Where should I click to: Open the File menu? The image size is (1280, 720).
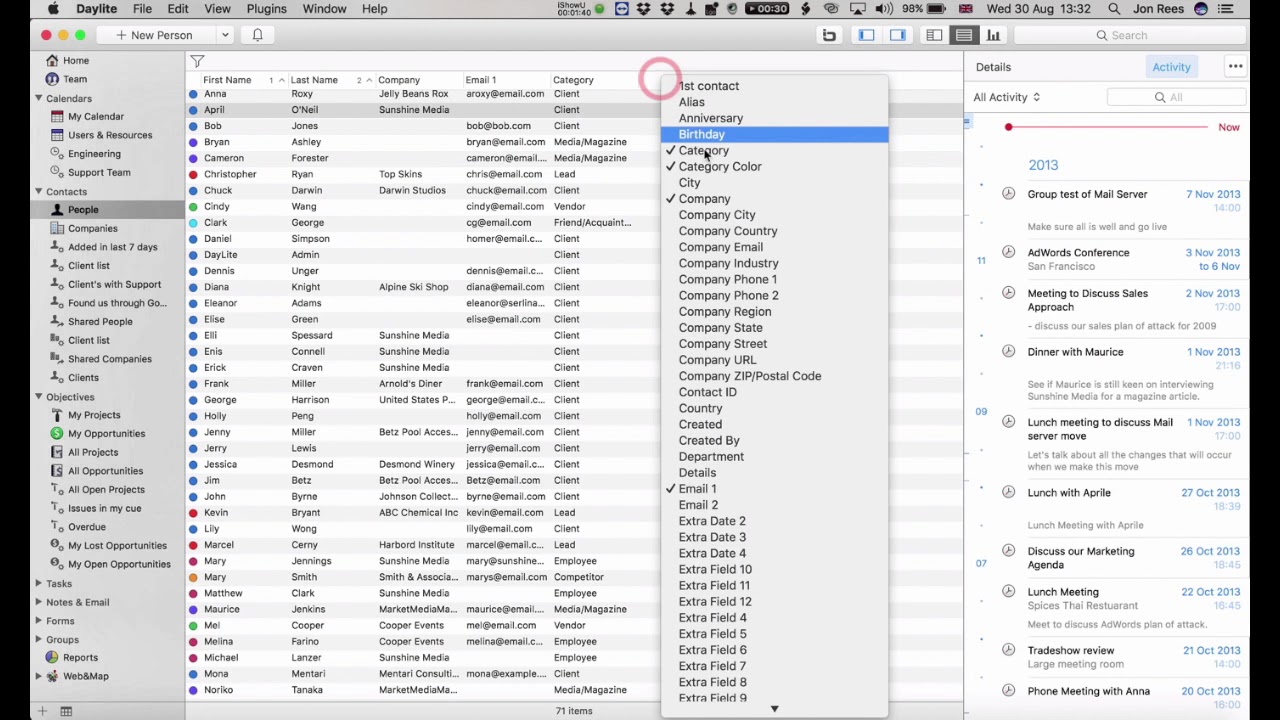tap(142, 9)
